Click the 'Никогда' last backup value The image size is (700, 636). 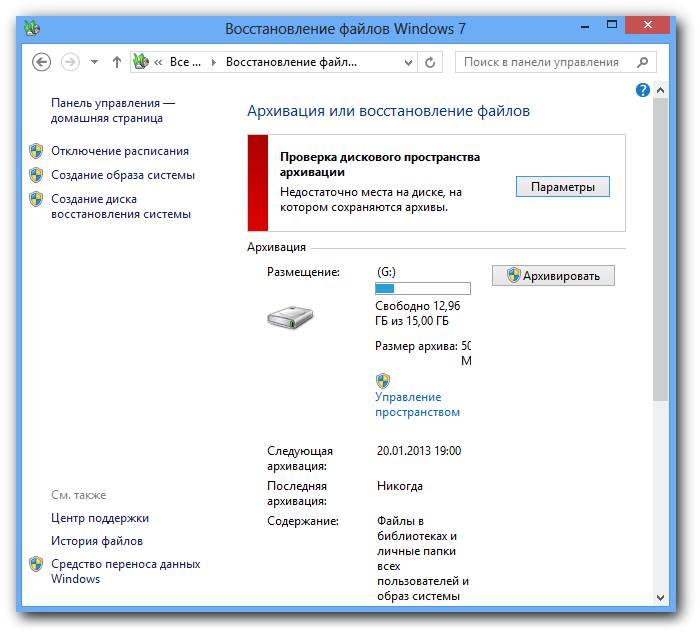400,486
